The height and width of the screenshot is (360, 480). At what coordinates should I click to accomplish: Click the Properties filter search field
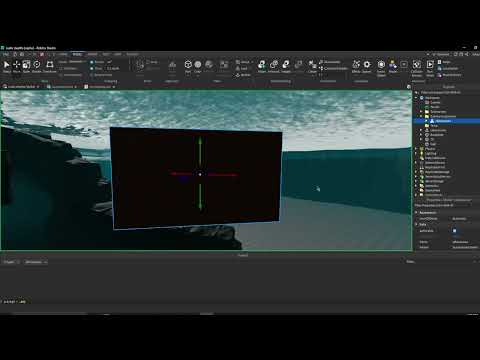[x=447, y=205]
